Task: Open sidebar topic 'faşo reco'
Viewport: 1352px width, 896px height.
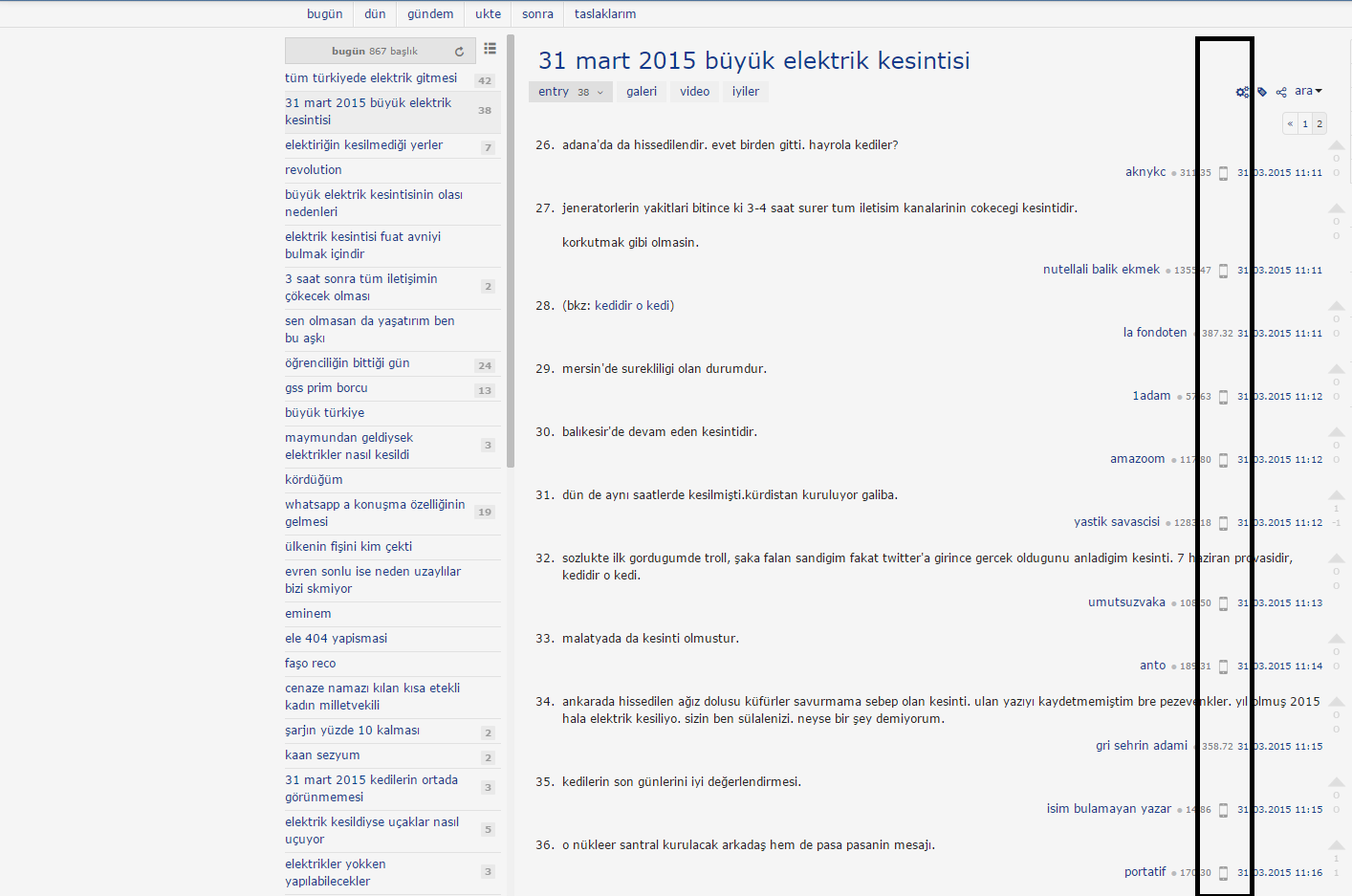Action: [x=310, y=664]
